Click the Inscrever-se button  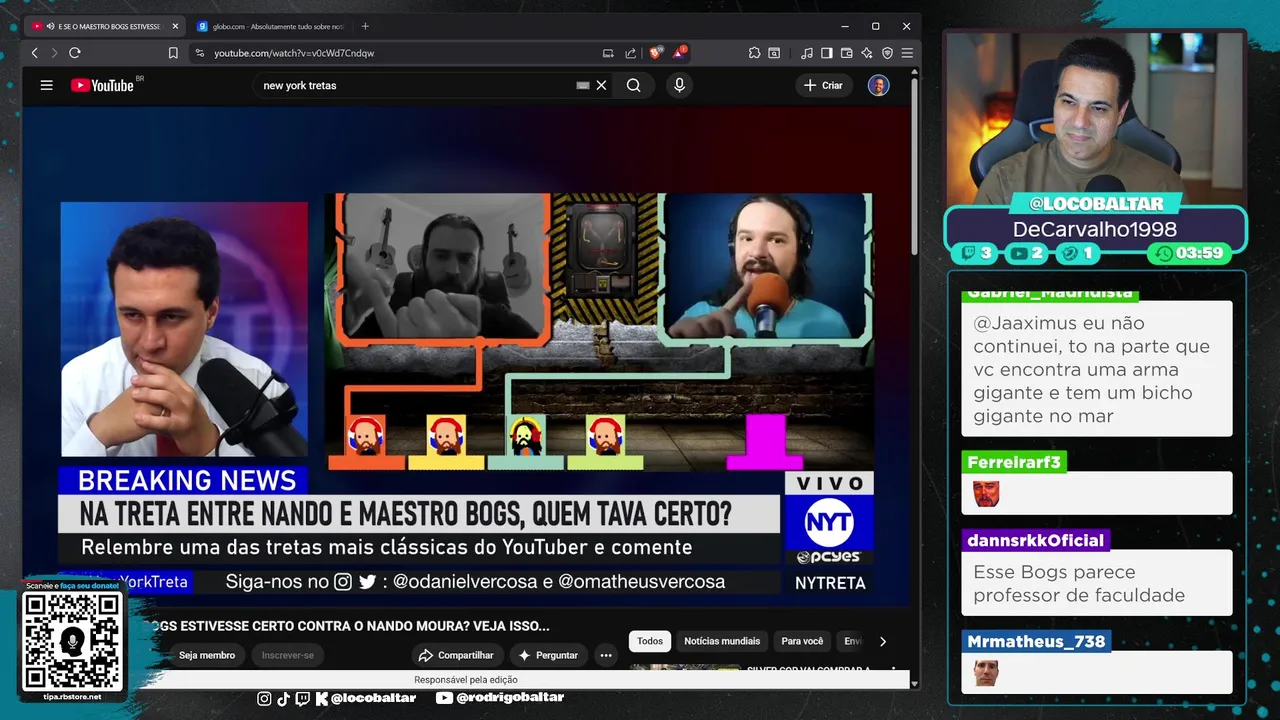[288, 655]
